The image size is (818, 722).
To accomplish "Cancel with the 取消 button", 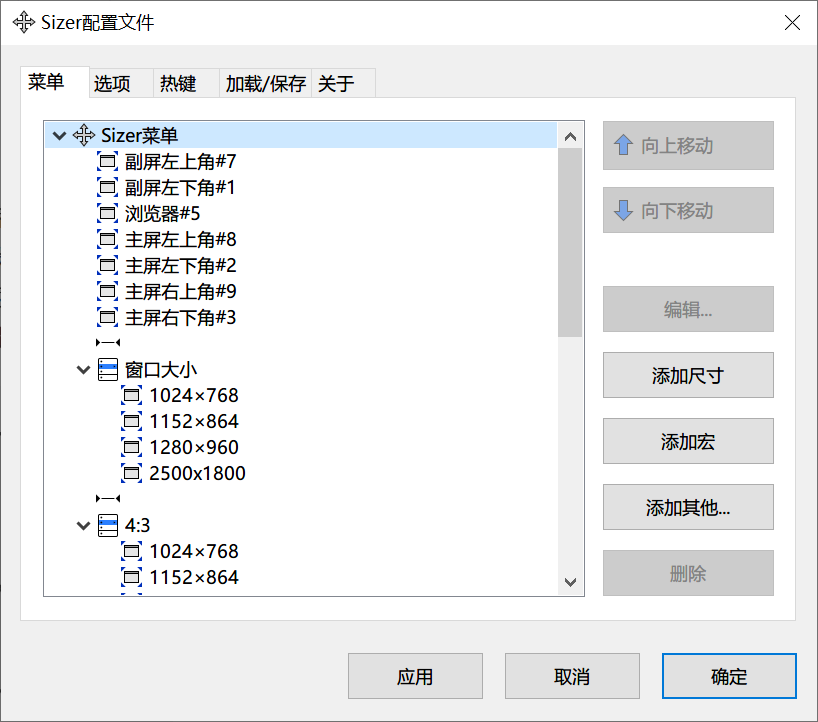I will pyautogui.click(x=572, y=676).
